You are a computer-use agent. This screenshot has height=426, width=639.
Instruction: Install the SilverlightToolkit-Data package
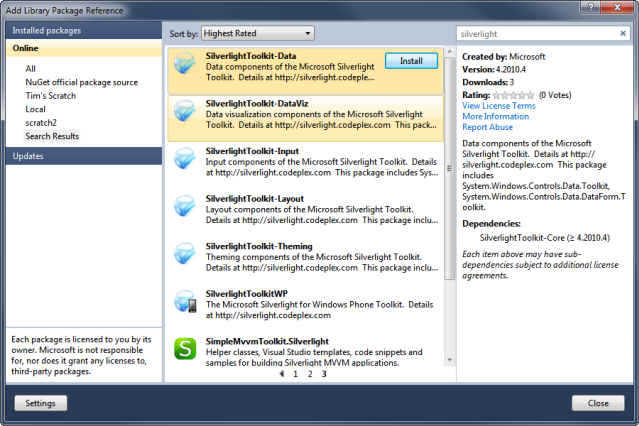pyautogui.click(x=411, y=61)
